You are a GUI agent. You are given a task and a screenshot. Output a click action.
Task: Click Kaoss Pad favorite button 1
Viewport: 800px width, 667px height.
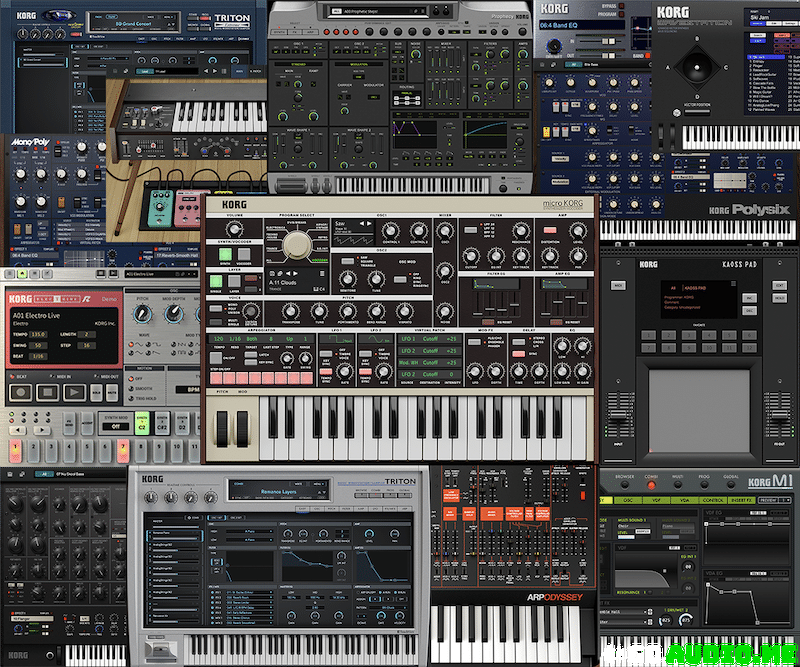coord(648,335)
